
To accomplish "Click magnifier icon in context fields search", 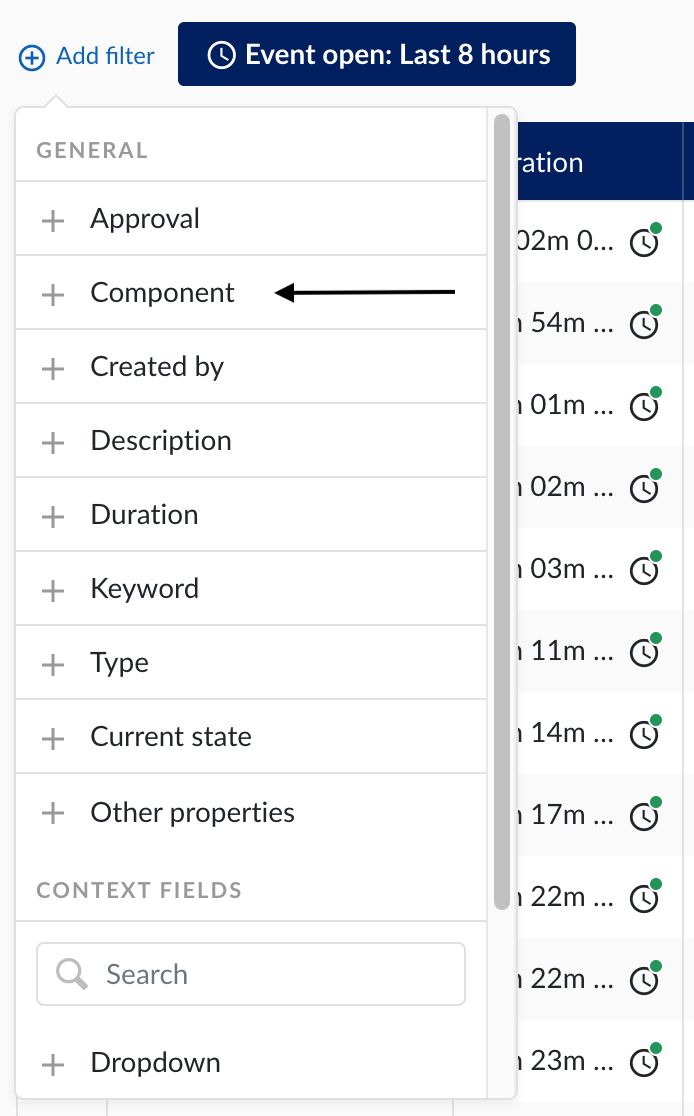I will click(72, 974).
